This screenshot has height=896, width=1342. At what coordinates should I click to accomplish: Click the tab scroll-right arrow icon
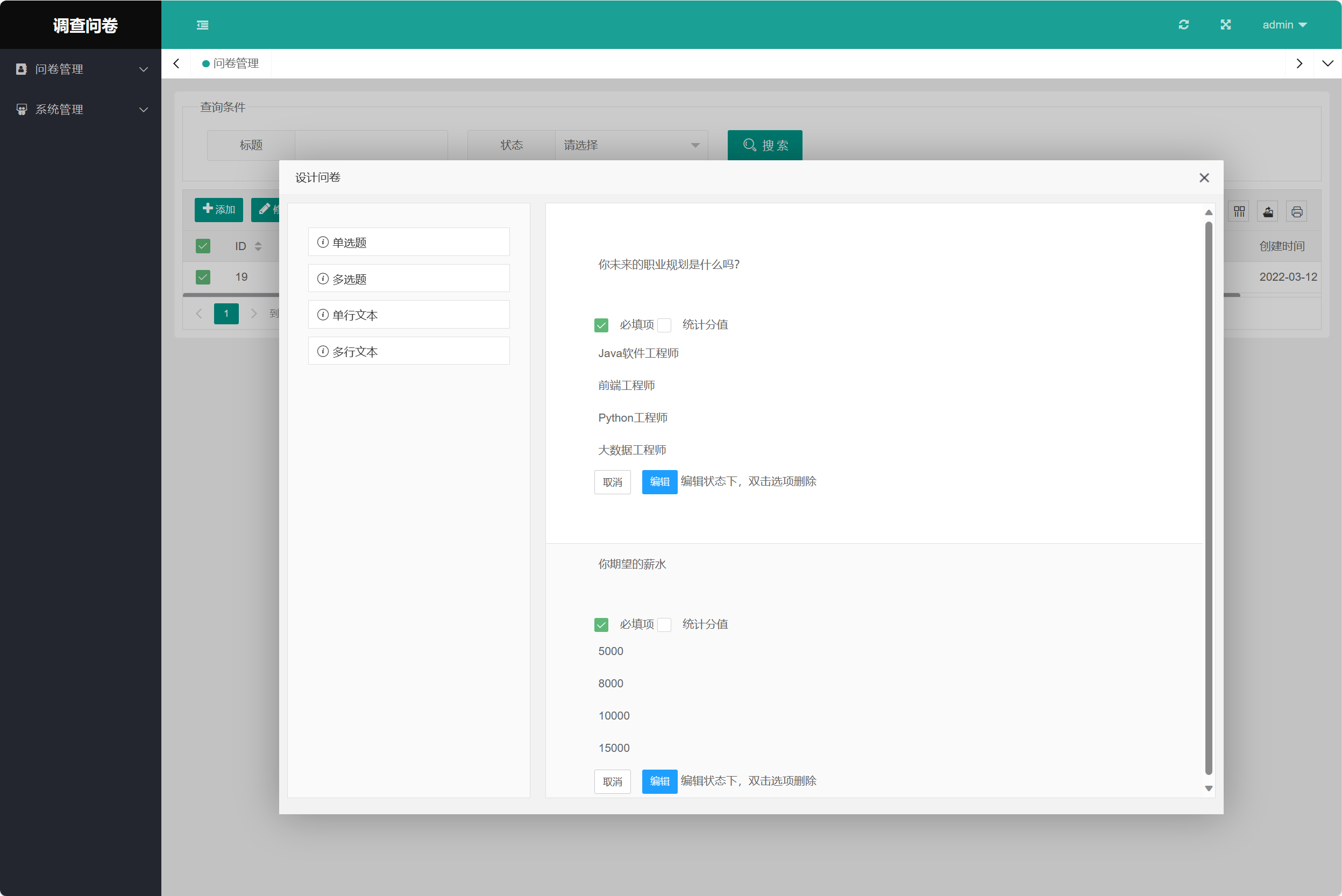(x=1299, y=63)
